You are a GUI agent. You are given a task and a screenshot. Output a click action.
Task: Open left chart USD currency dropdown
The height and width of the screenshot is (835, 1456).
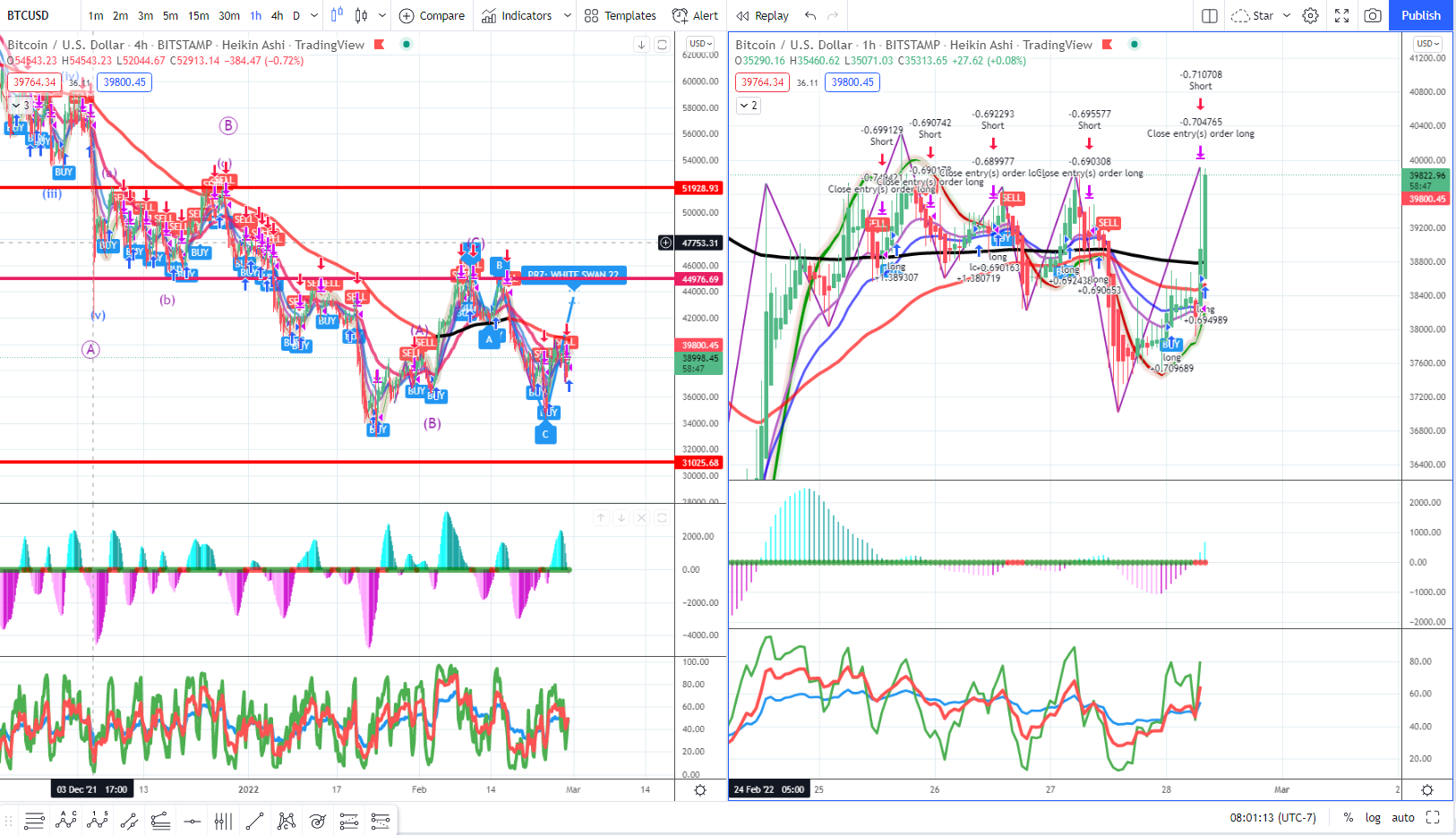700,43
